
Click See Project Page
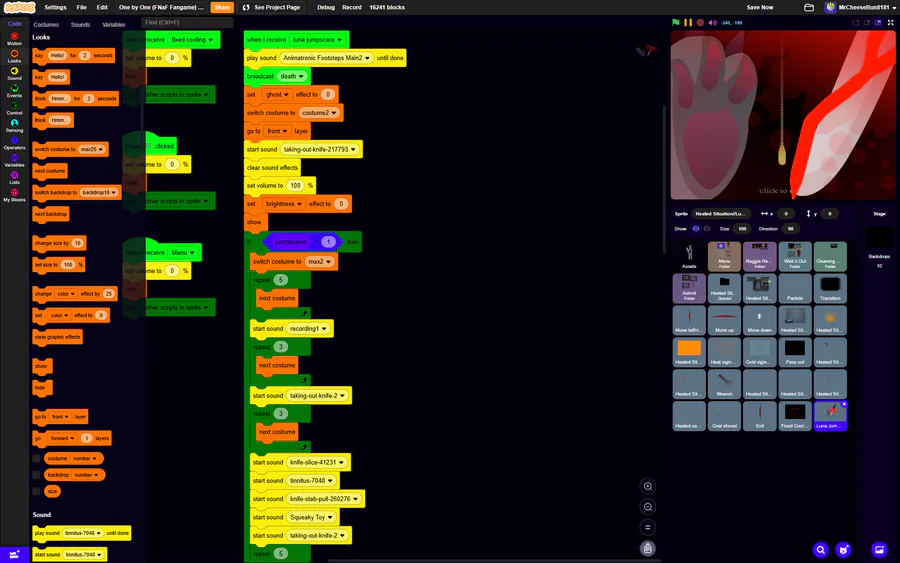coord(271,7)
